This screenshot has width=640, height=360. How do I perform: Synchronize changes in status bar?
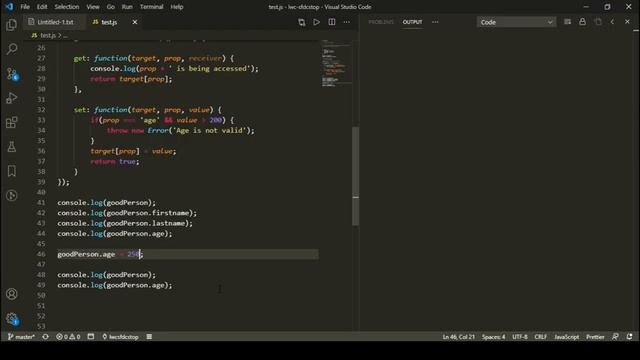point(45,337)
